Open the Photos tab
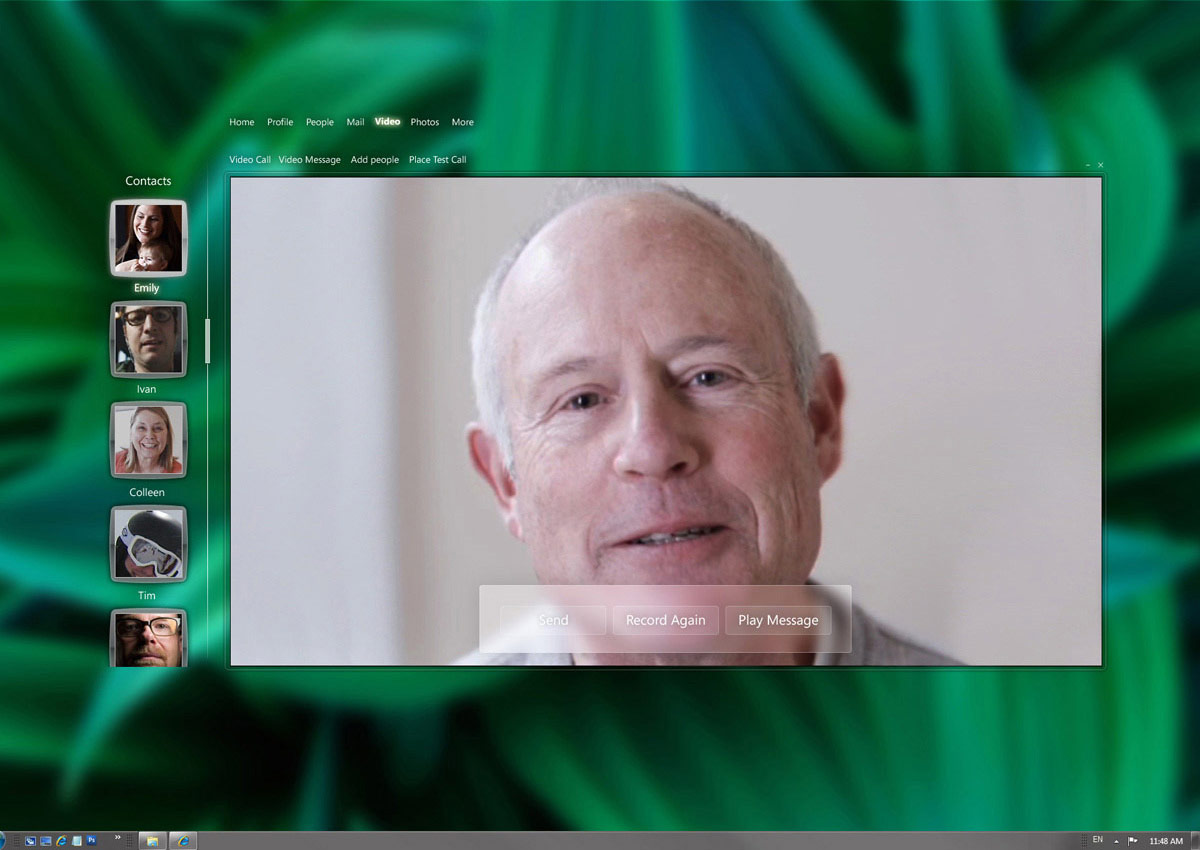Viewport: 1200px width, 850px height. pos(425,122)
